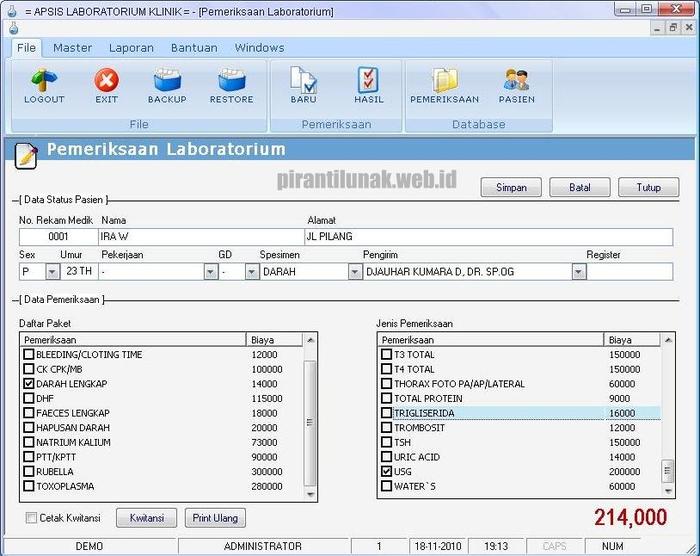Screen dimensions: 700x556
Task: Click the Simpan button
Action: click(x=511, y=187)
